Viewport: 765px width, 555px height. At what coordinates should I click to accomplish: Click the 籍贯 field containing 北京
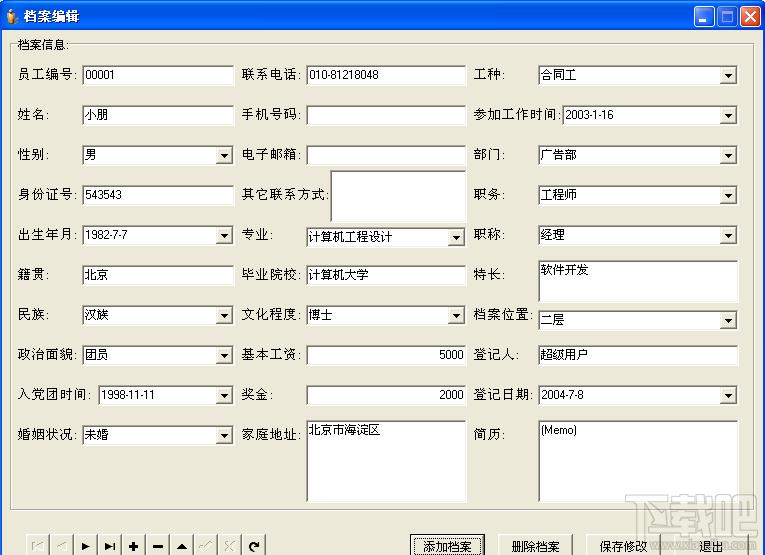158,275
